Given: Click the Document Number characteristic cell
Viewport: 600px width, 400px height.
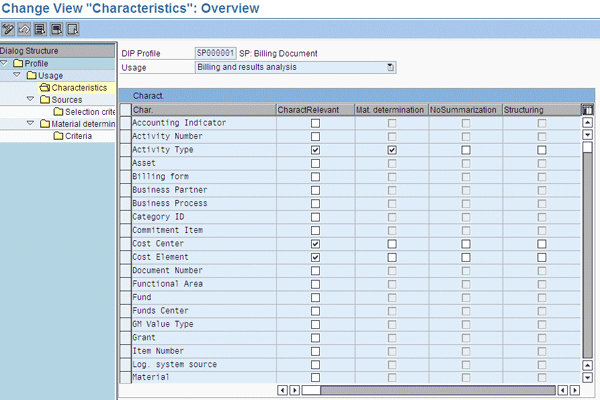Looking at the screenshot, I should pos(204,270).
